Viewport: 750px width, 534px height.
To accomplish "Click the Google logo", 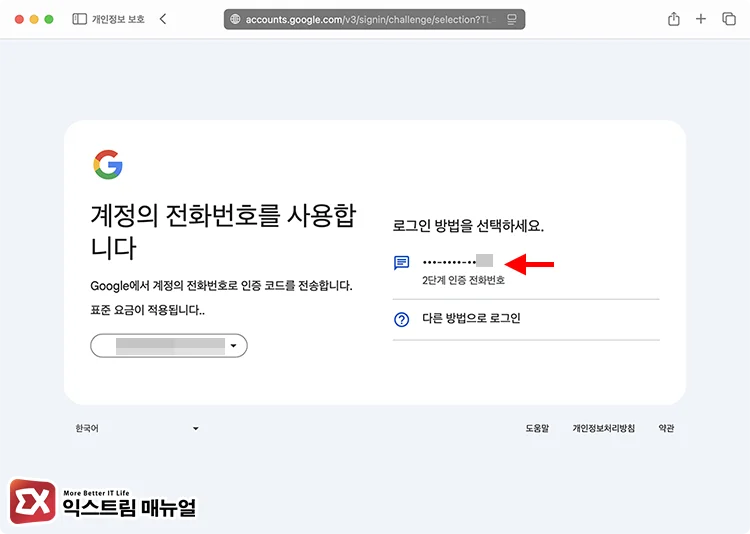I will pyautogui.click(x=108, y=165).
